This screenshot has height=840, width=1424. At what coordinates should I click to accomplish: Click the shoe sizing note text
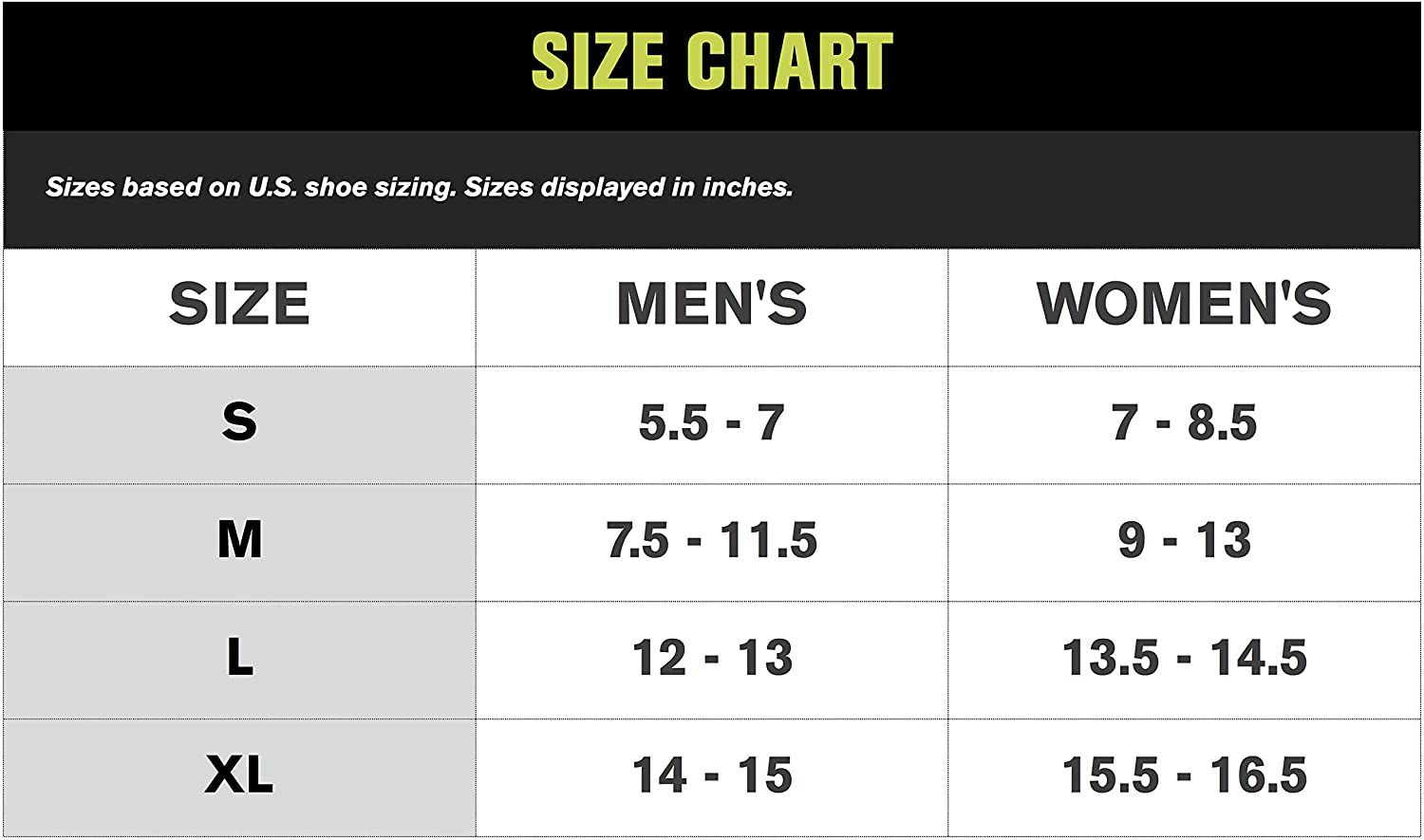coord(419,187)
